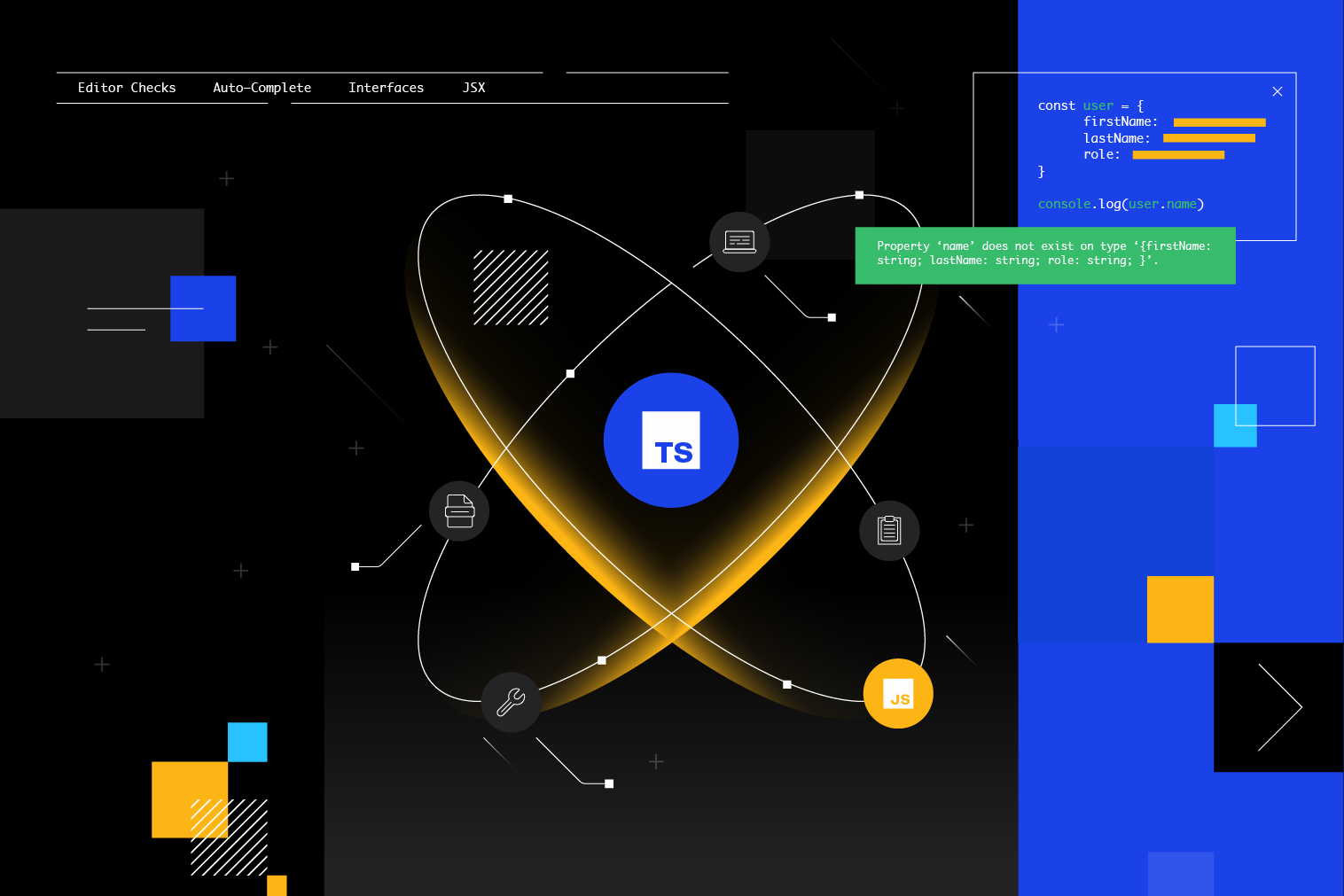Click the 'const user = {' code line

coord(1091,105)
